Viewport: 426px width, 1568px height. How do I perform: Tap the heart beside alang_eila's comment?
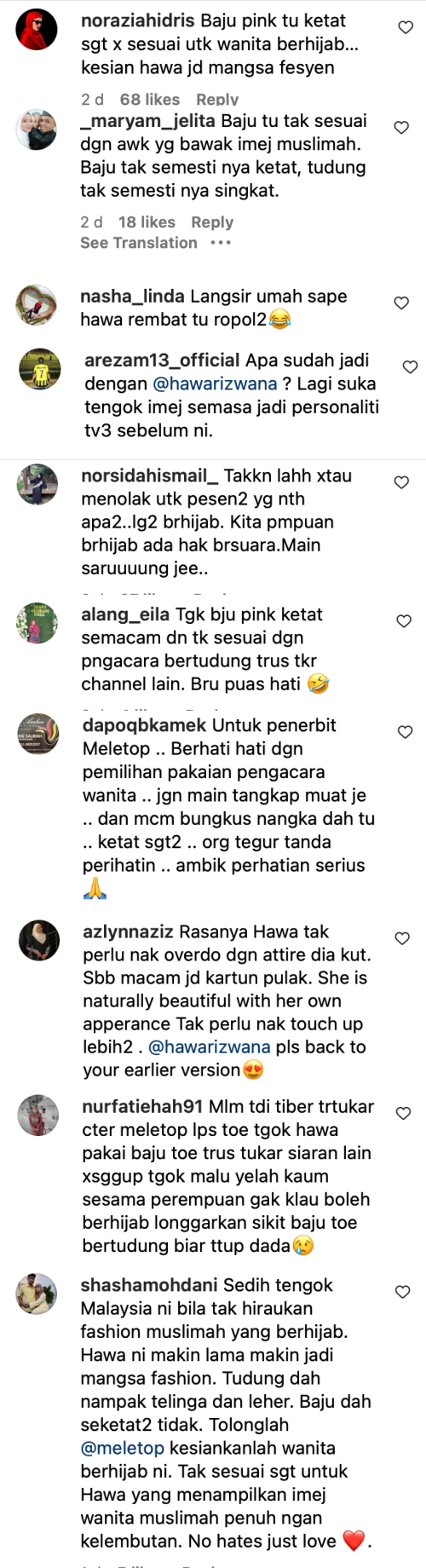(x=405, y=621)
